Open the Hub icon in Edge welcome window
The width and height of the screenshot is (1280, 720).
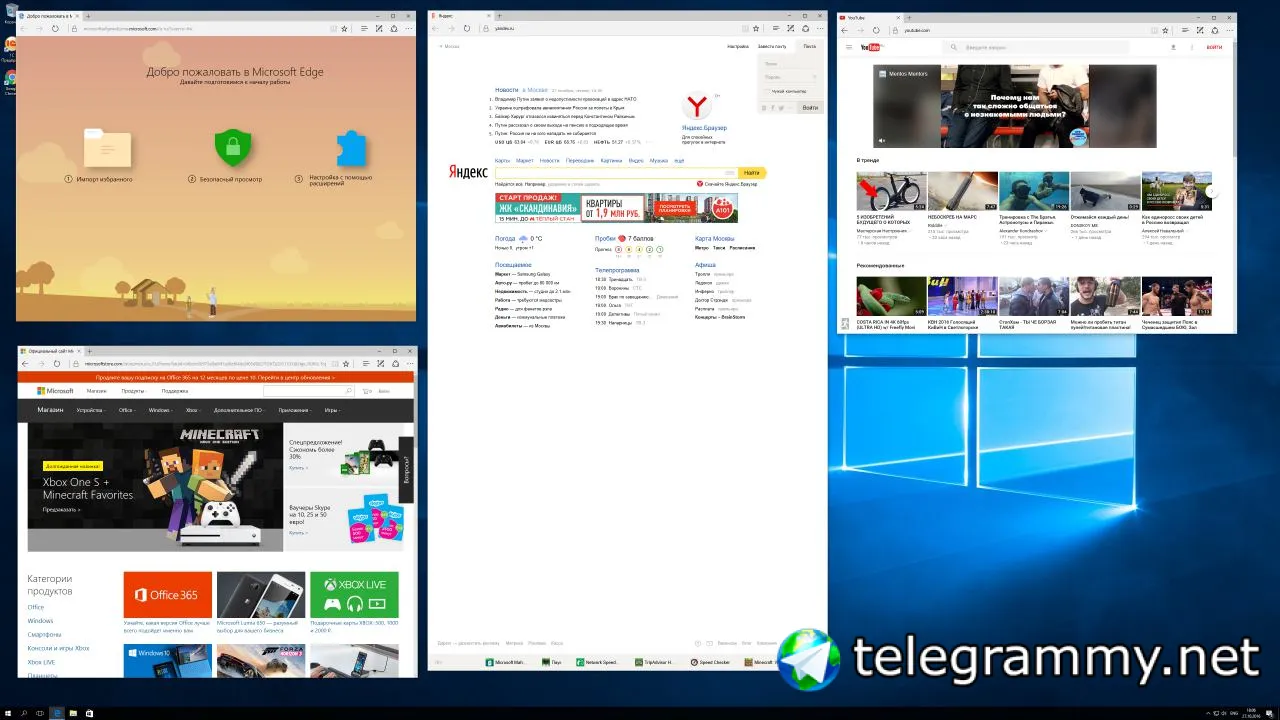tap(365, 29)
